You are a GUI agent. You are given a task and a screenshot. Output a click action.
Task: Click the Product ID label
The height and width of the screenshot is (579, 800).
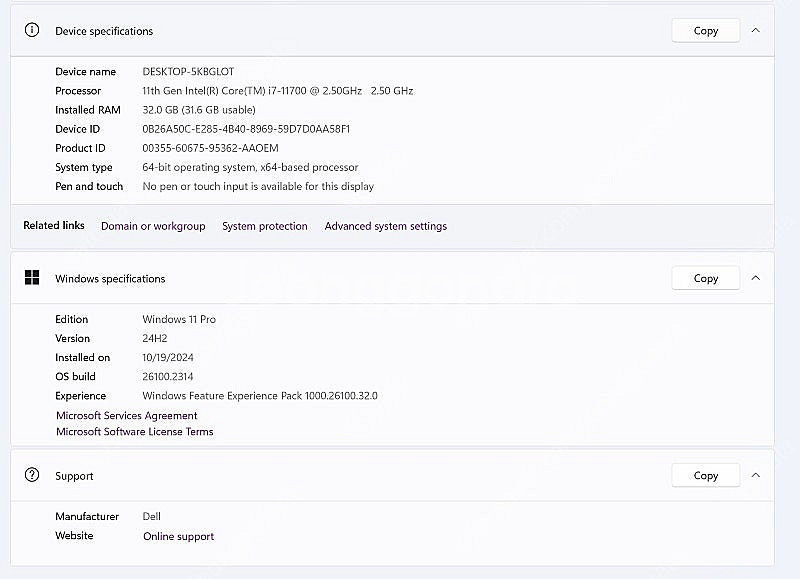[x=80, y=148]
